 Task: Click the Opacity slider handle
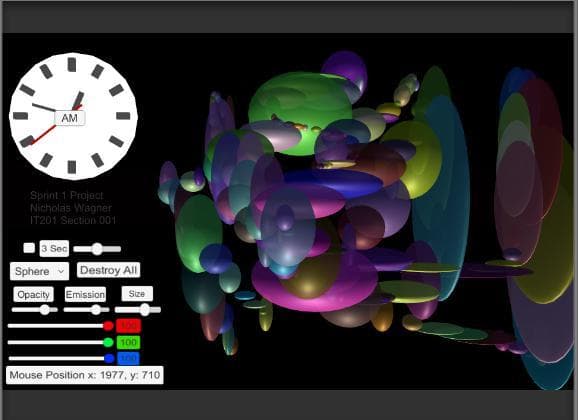pos(45,310)
